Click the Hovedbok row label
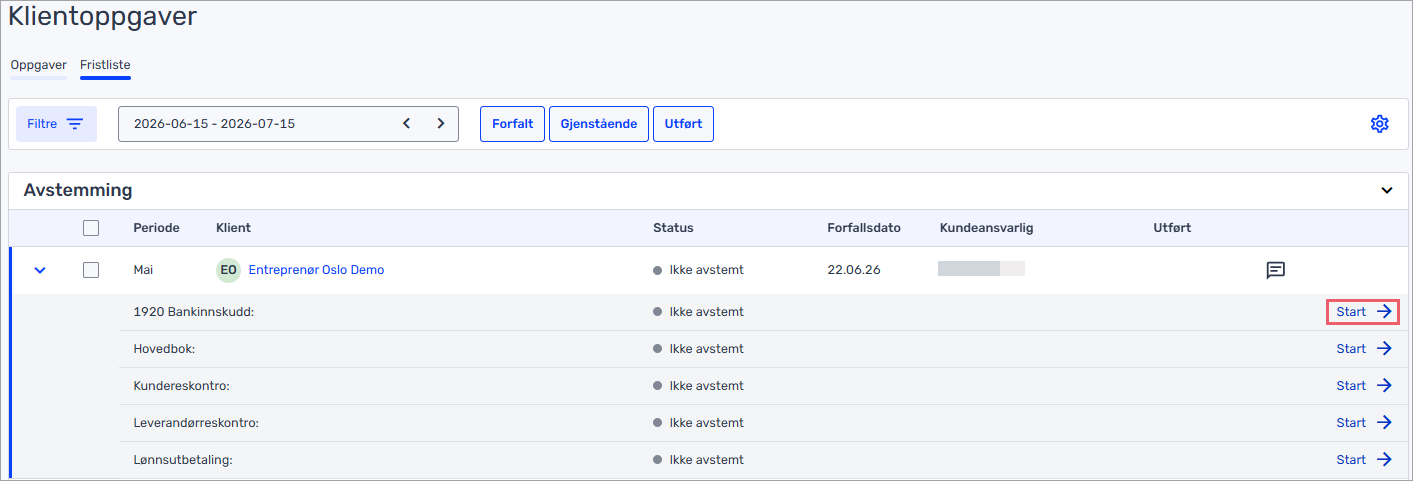Screen dimensions: 1413x481 pos(164,349)
